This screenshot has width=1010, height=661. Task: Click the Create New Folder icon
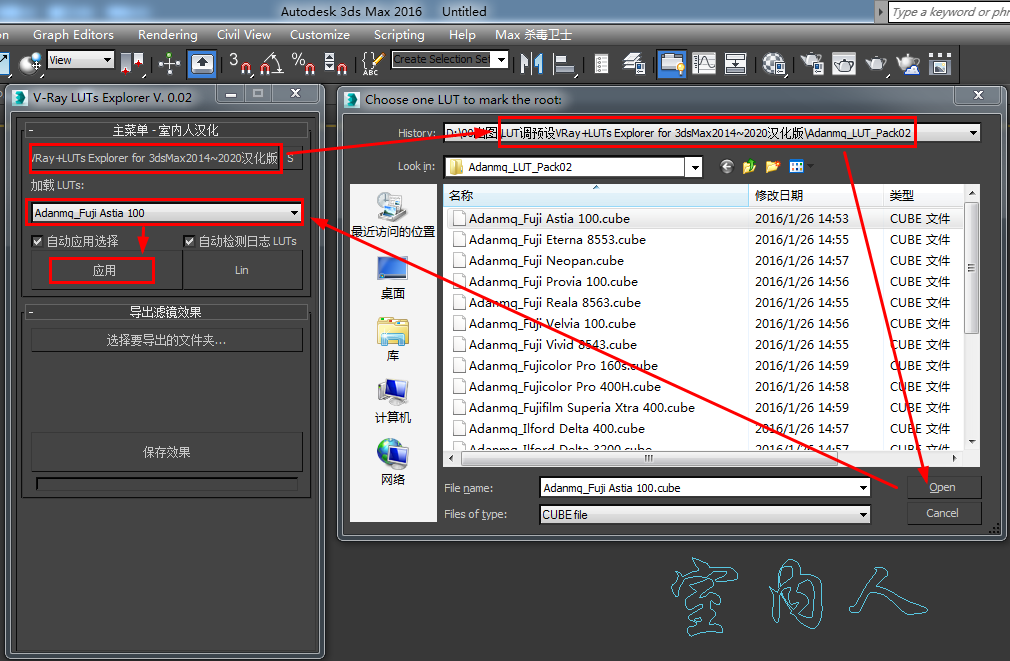tap(772, 167)
